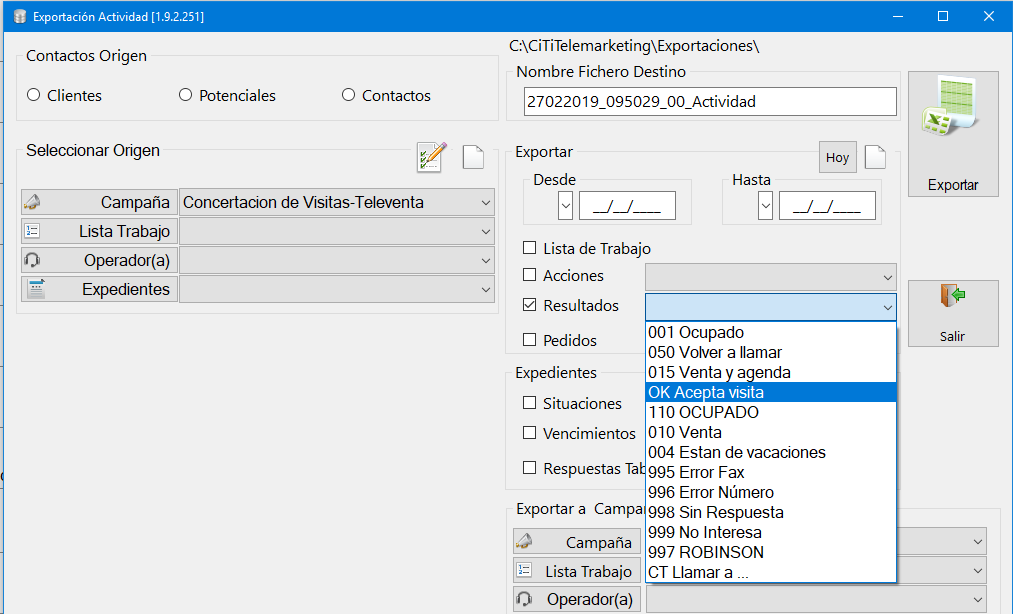Select '997 ROBINSON' result entry
The width and height of the screenshot is (1013, 614).
coord(771,553)
